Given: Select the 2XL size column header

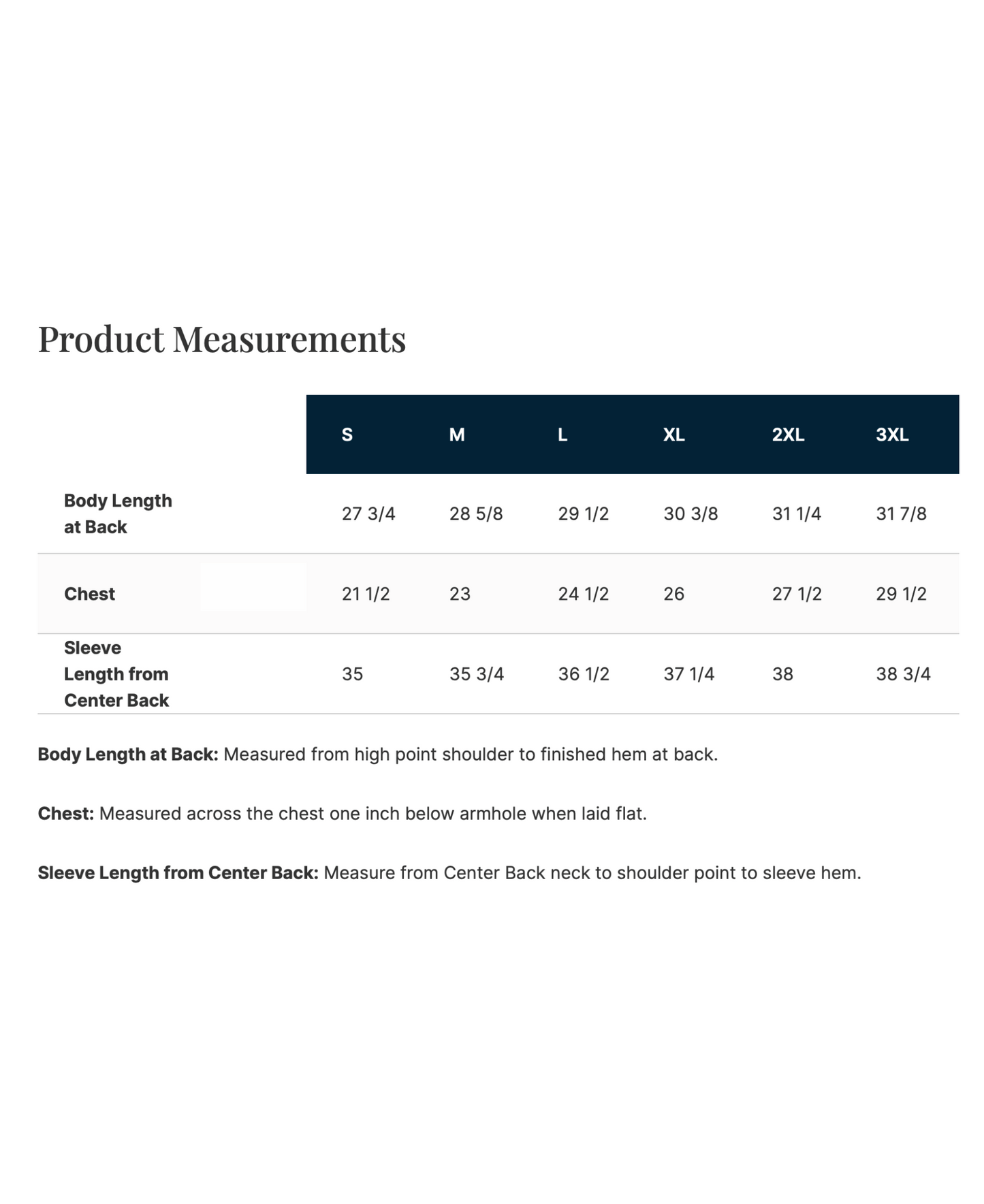Looking at the screenshot, I should (x=788, y=434).
